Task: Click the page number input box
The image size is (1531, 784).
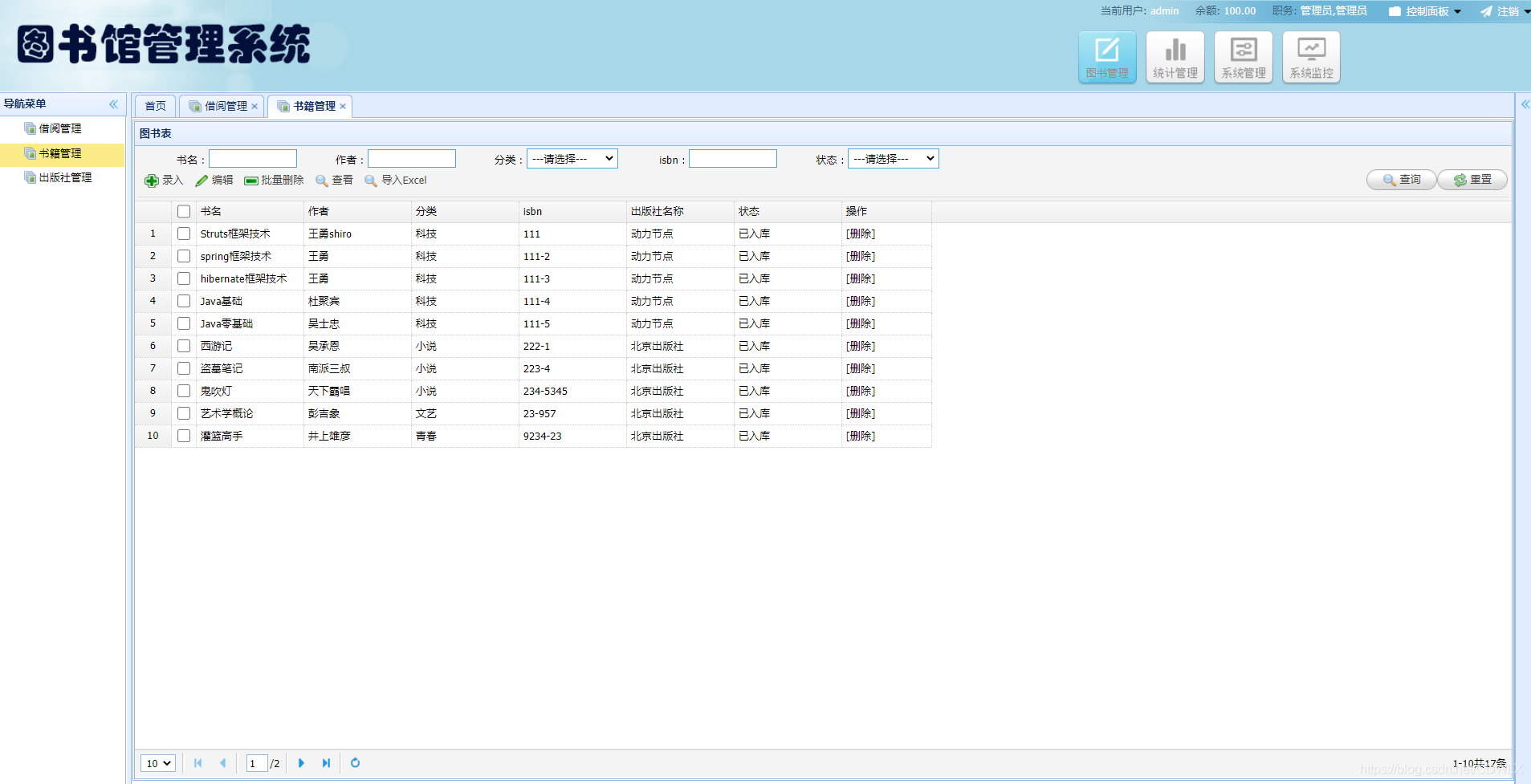Action: click(x=257, y=763)
